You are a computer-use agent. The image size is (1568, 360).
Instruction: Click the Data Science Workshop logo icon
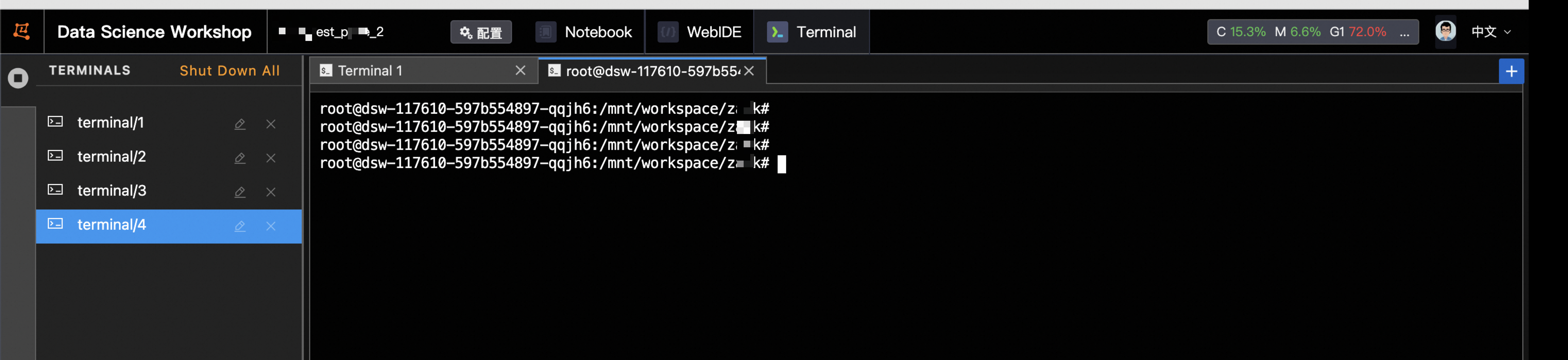coord(22,31)
